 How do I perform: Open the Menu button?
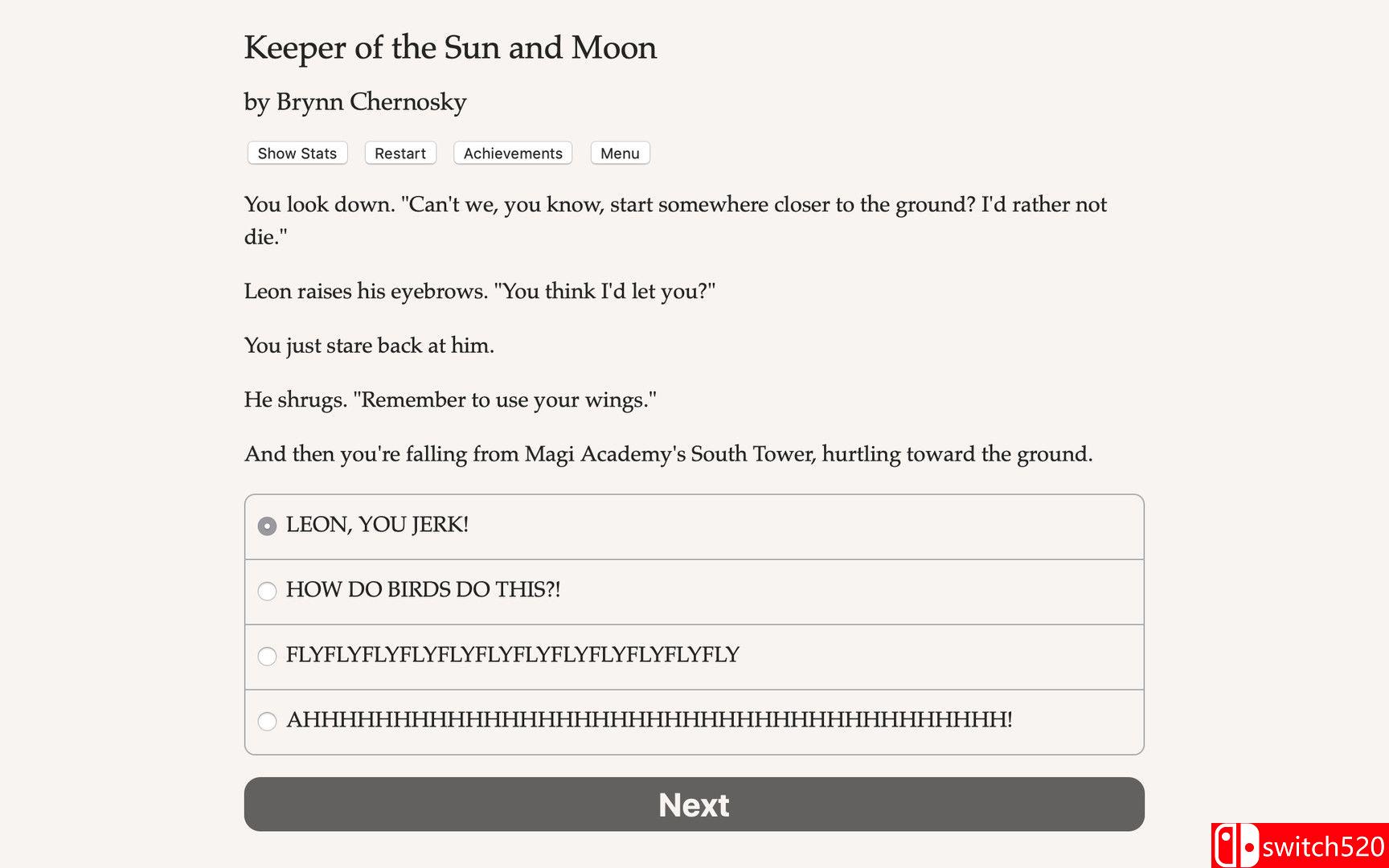click(x=620, y=154)
